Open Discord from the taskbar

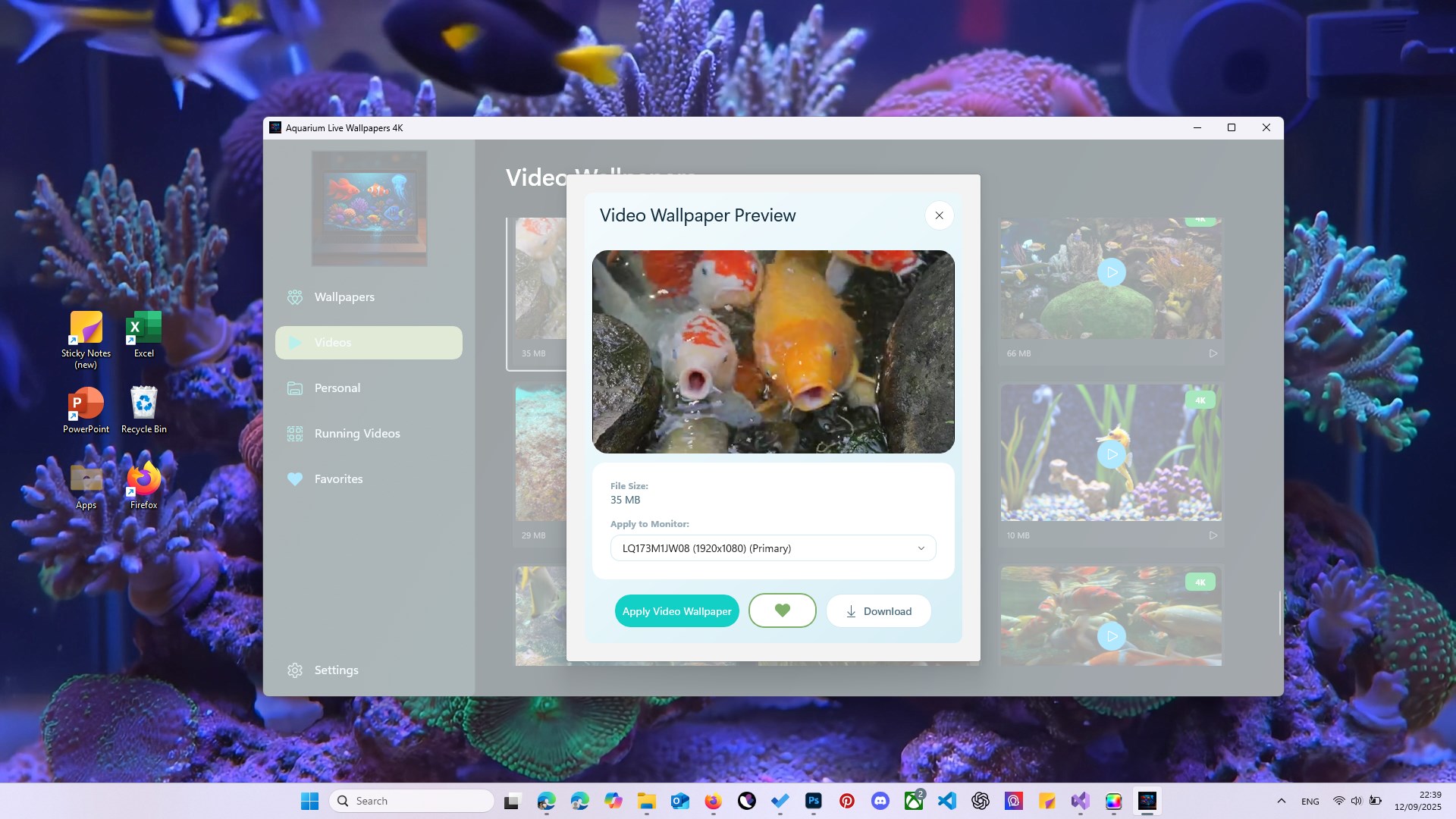pos(880,800)
